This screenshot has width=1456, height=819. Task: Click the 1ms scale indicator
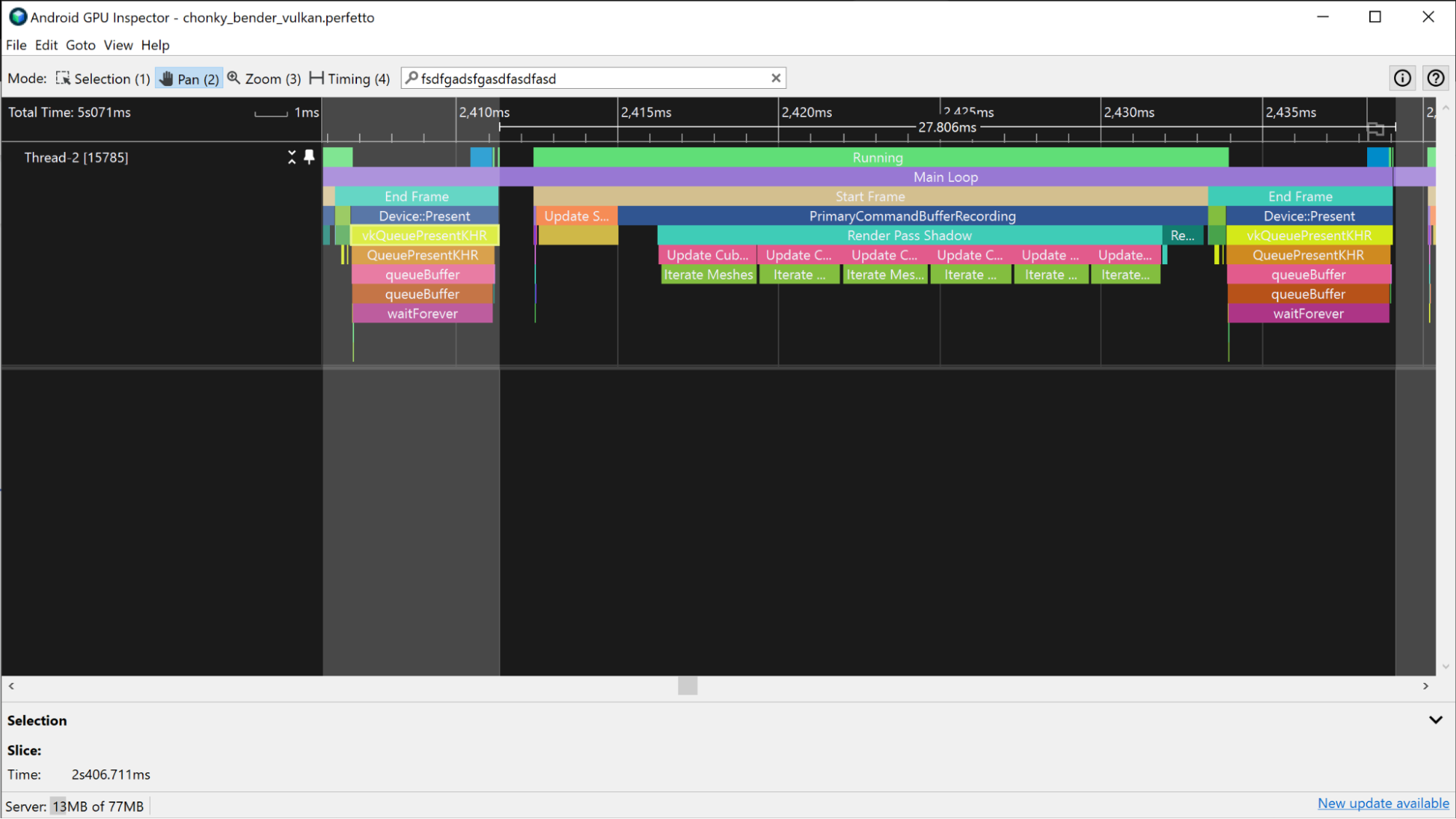(x=286, y=112)
